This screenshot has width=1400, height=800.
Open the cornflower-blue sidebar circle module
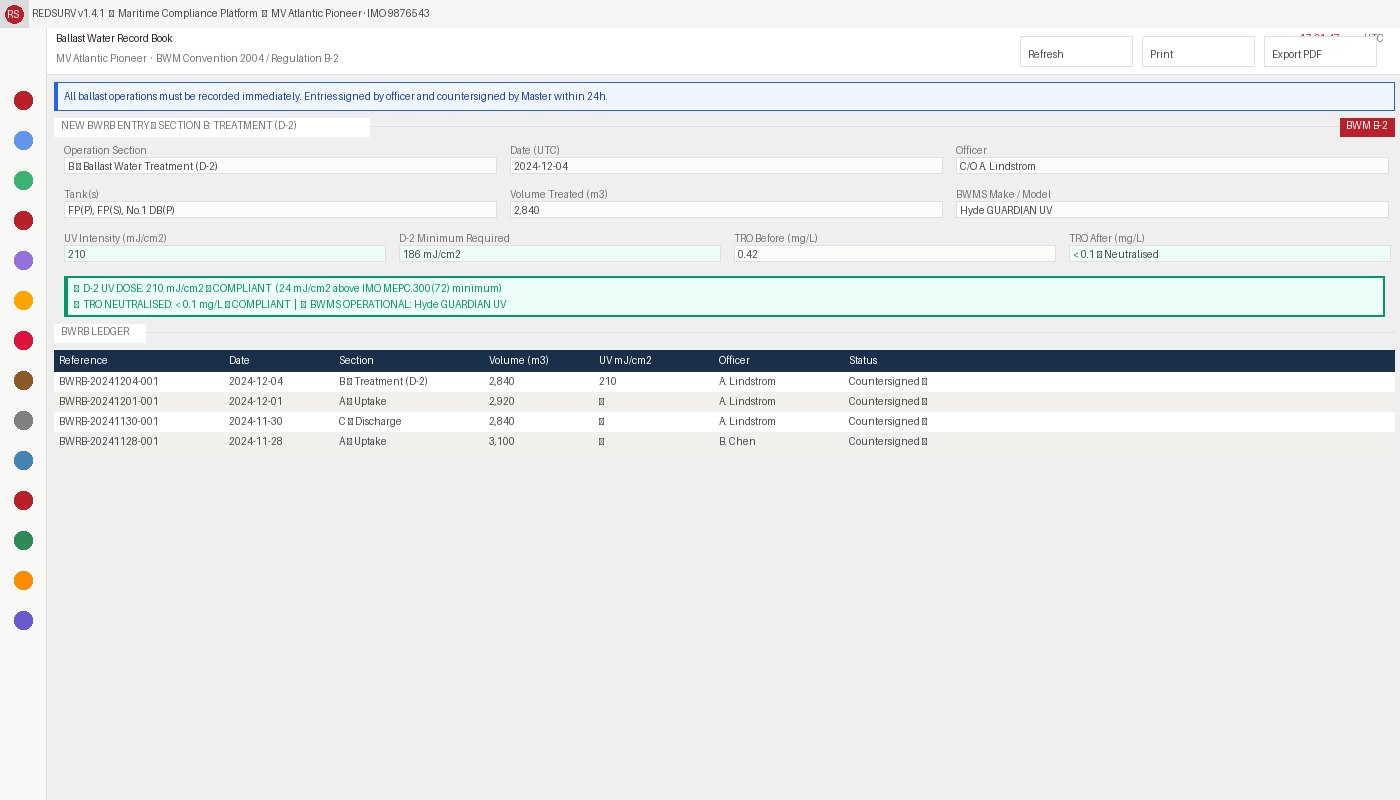coord(23,140)
